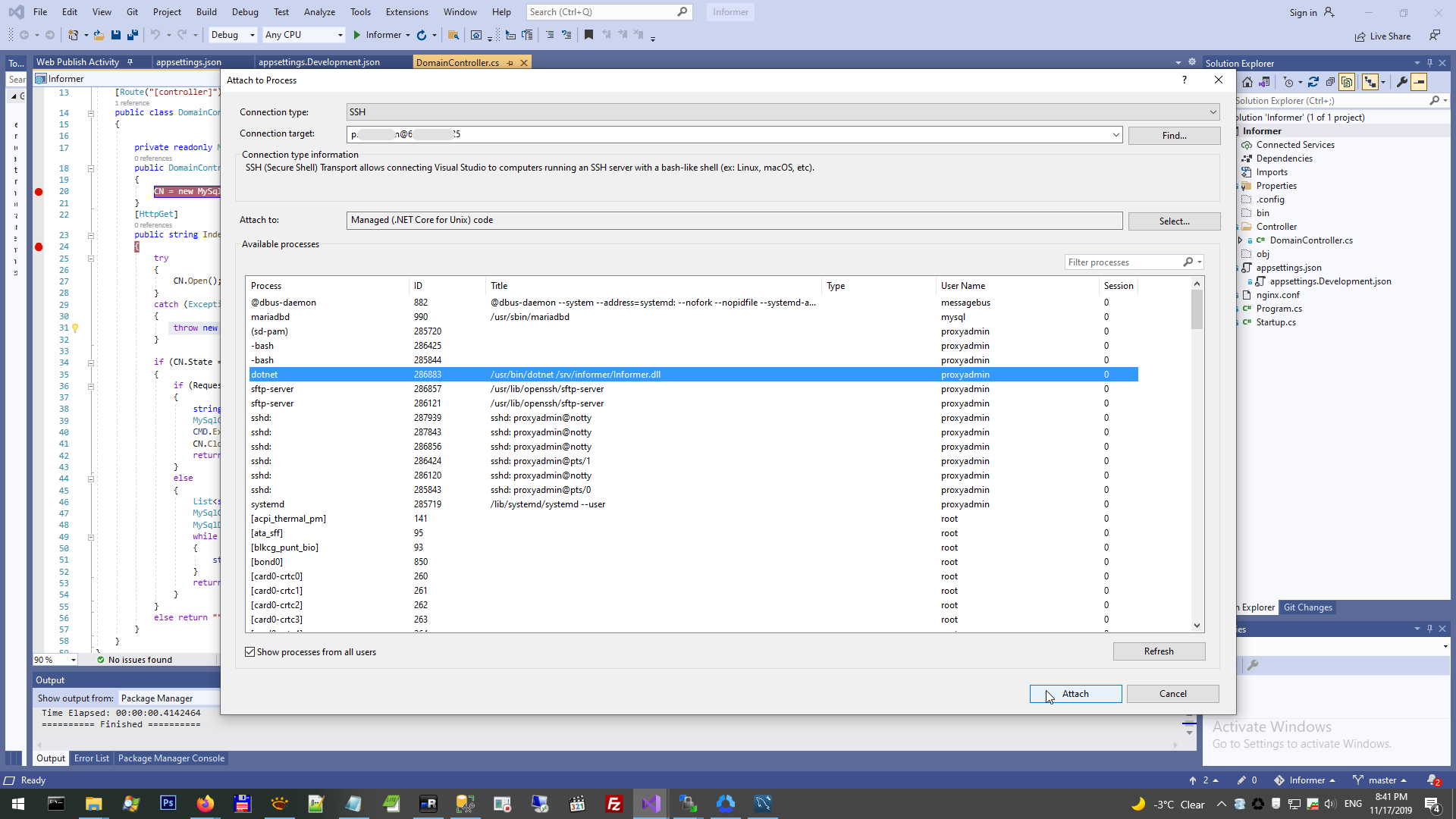This screenshot has height=819, width=1456.
Task: Uncheck Show processes from all users
Action: click(x=250, y=652)
